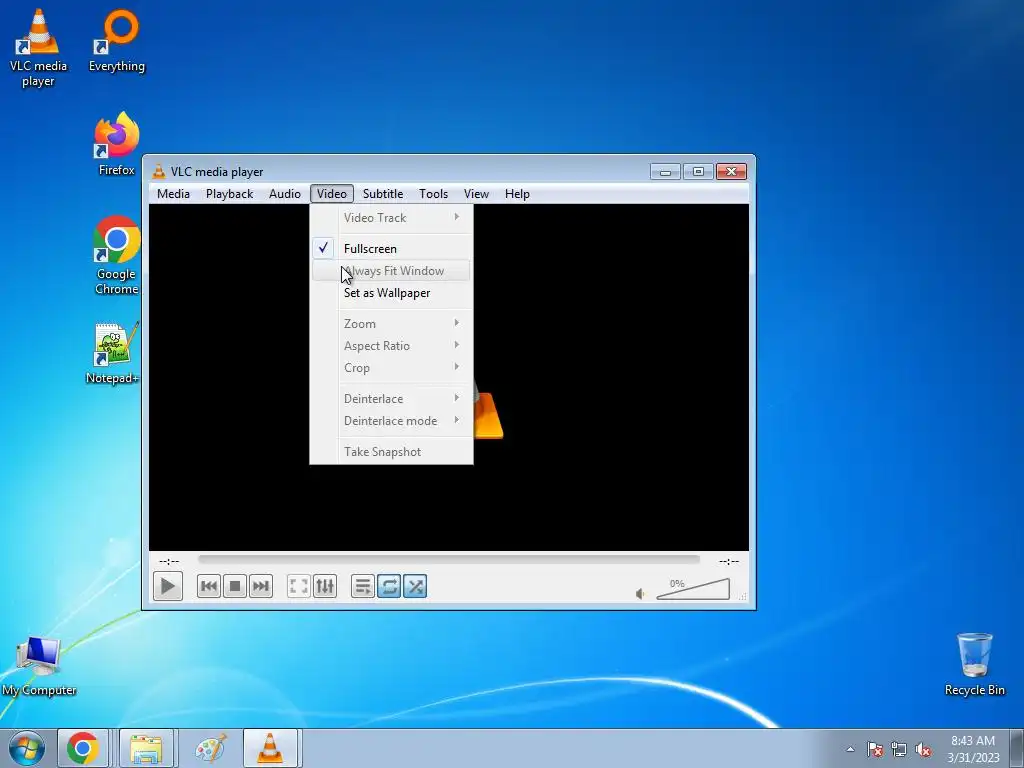Click the muted speaker tray icon
This screenshot has height=768, width=1024.
[x=923, y=749]
